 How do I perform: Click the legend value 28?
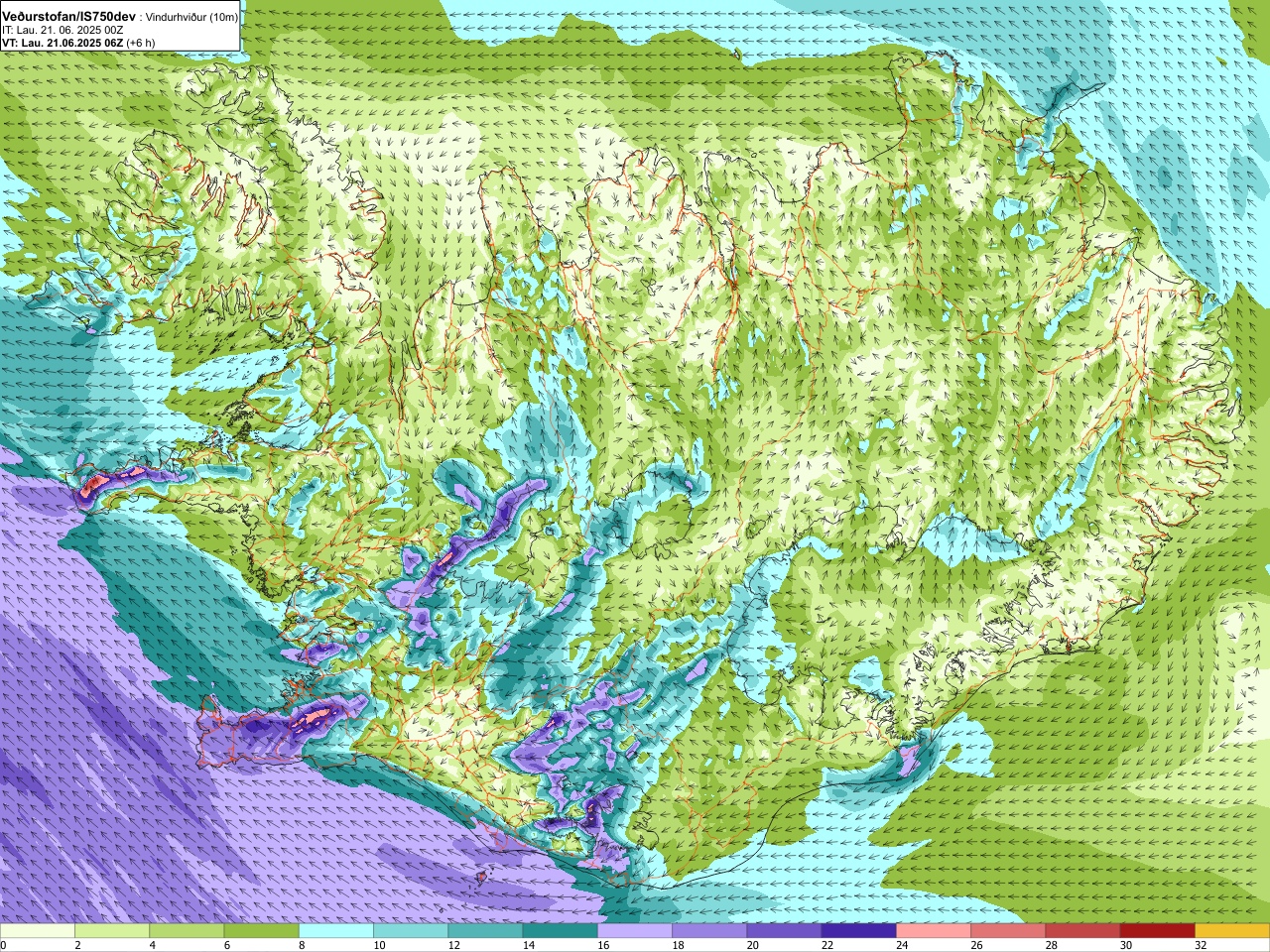[1052, 945]
